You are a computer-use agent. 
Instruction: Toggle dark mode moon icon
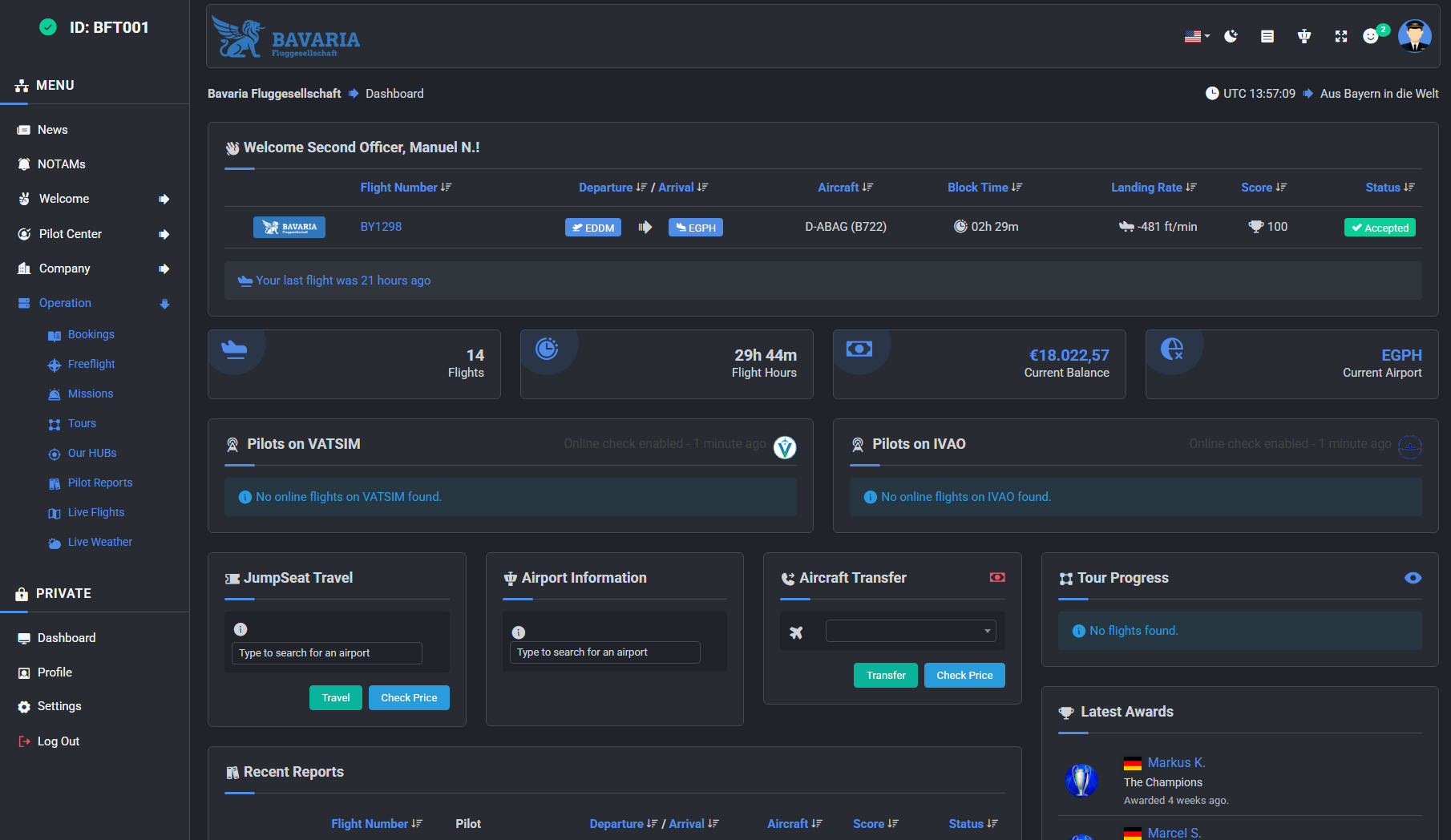[1231, 36]
